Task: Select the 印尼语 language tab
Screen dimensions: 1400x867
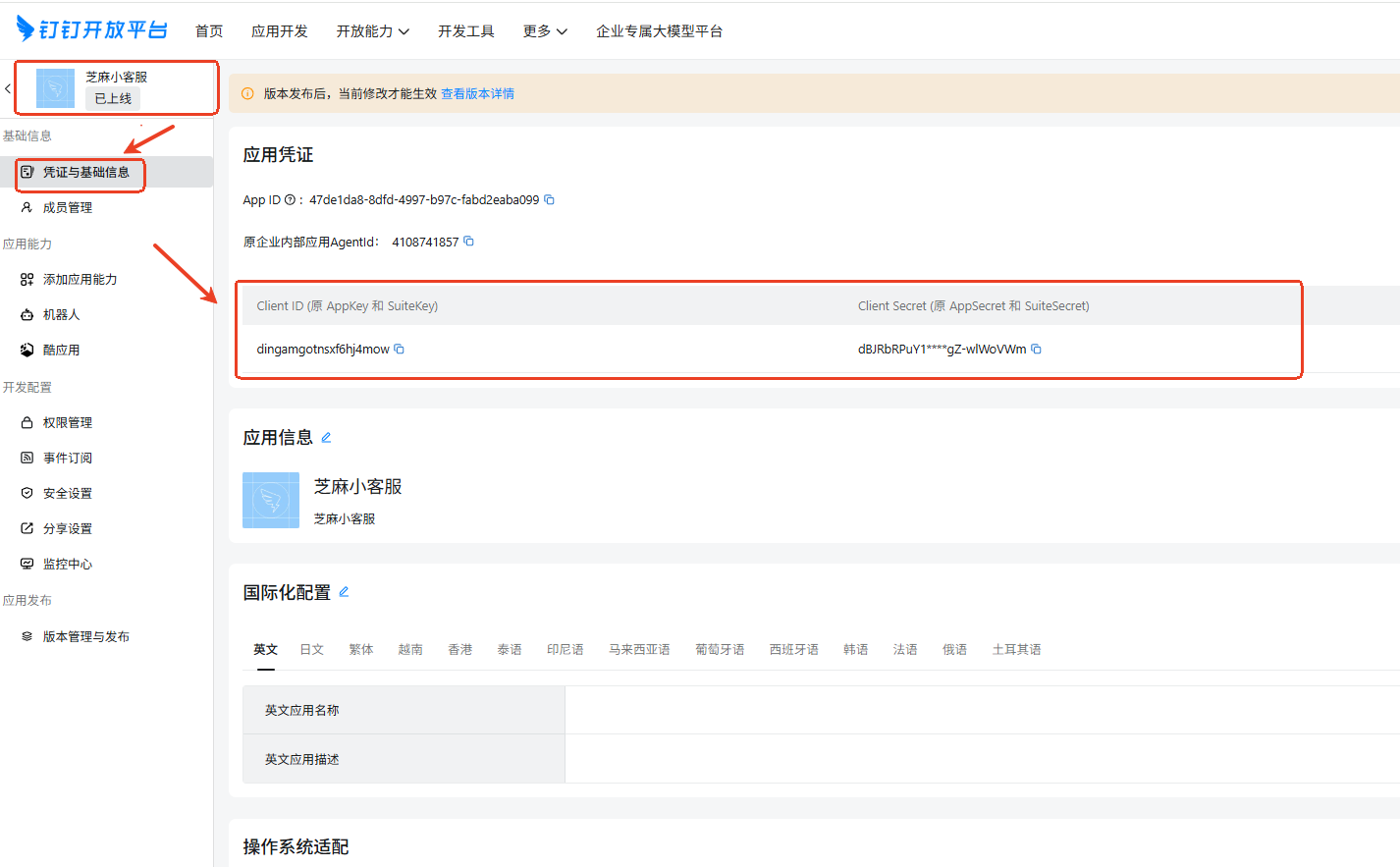Action: [565, 649]
